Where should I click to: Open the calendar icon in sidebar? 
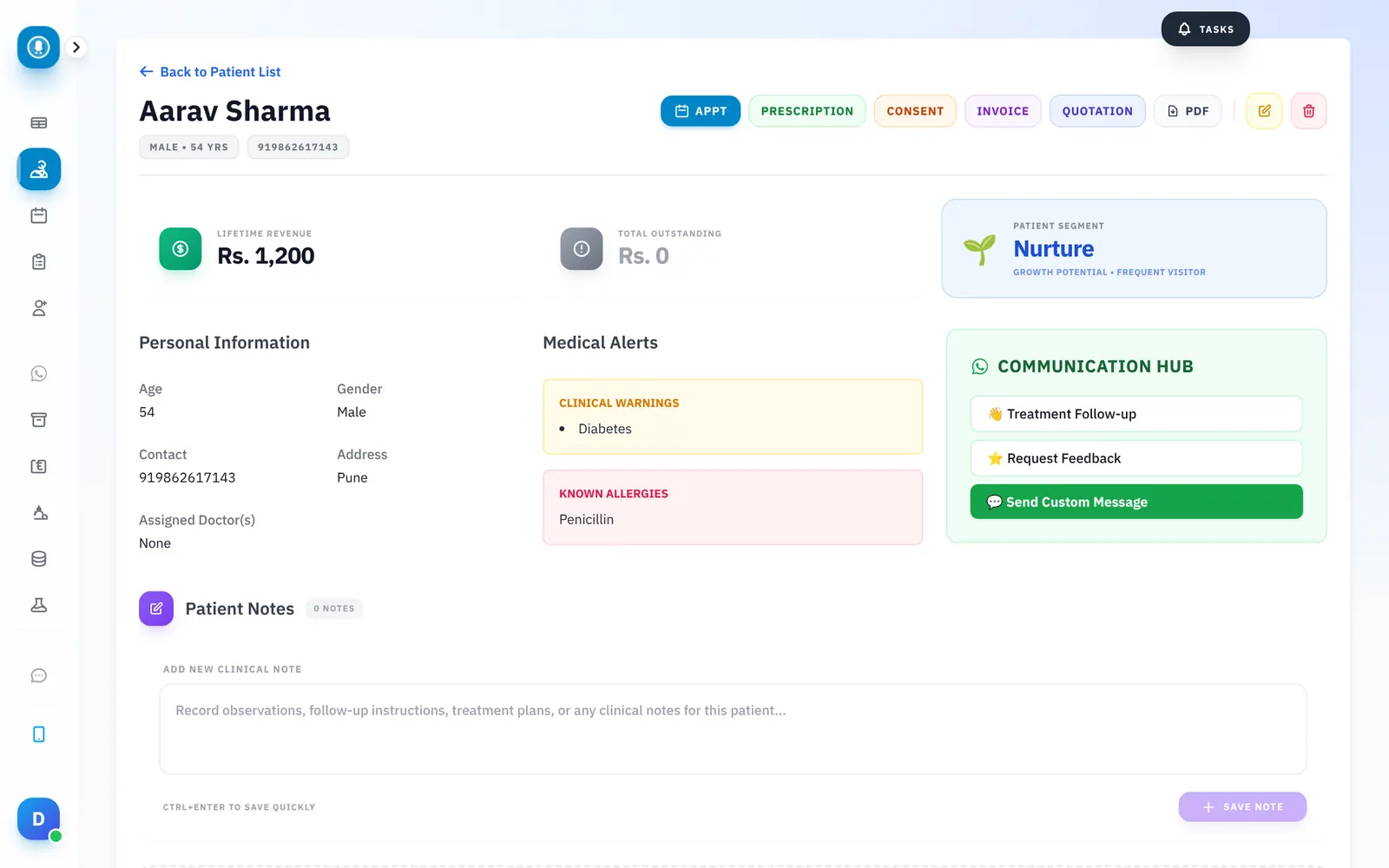click(x=39, y=215)
